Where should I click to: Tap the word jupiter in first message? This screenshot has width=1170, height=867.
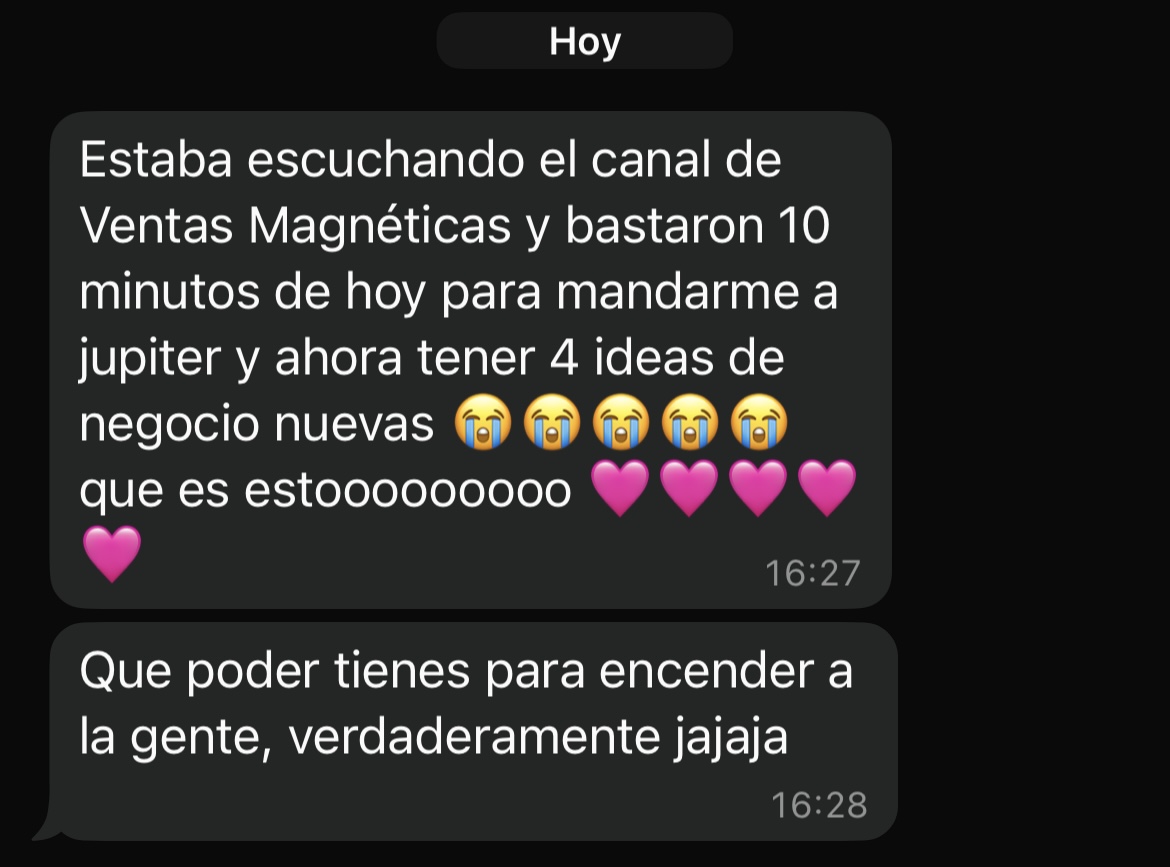coord(151,358)
